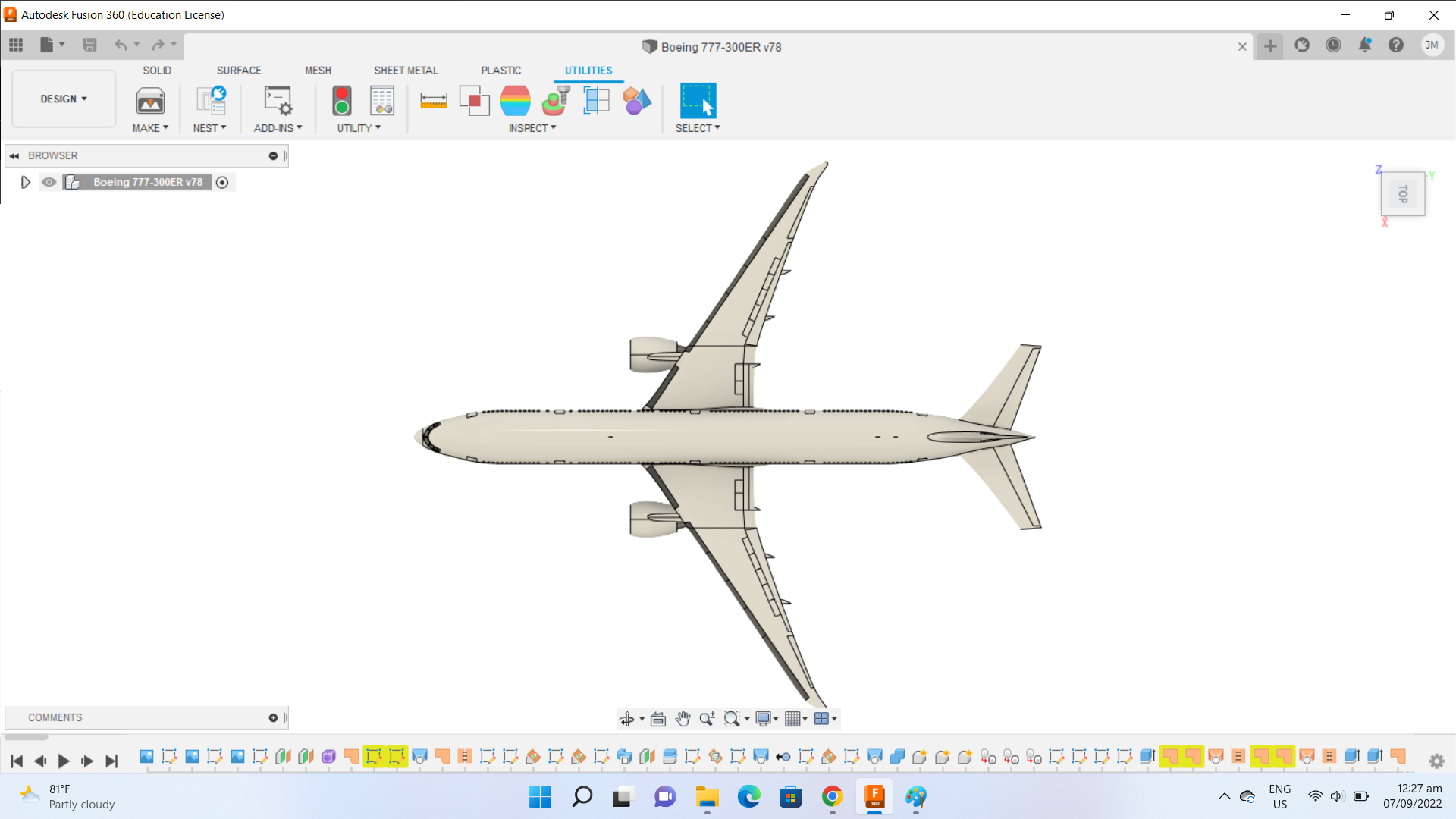Click the Look At tool
The width and height of the screenshot is (1456, 819).
[658, 719]
